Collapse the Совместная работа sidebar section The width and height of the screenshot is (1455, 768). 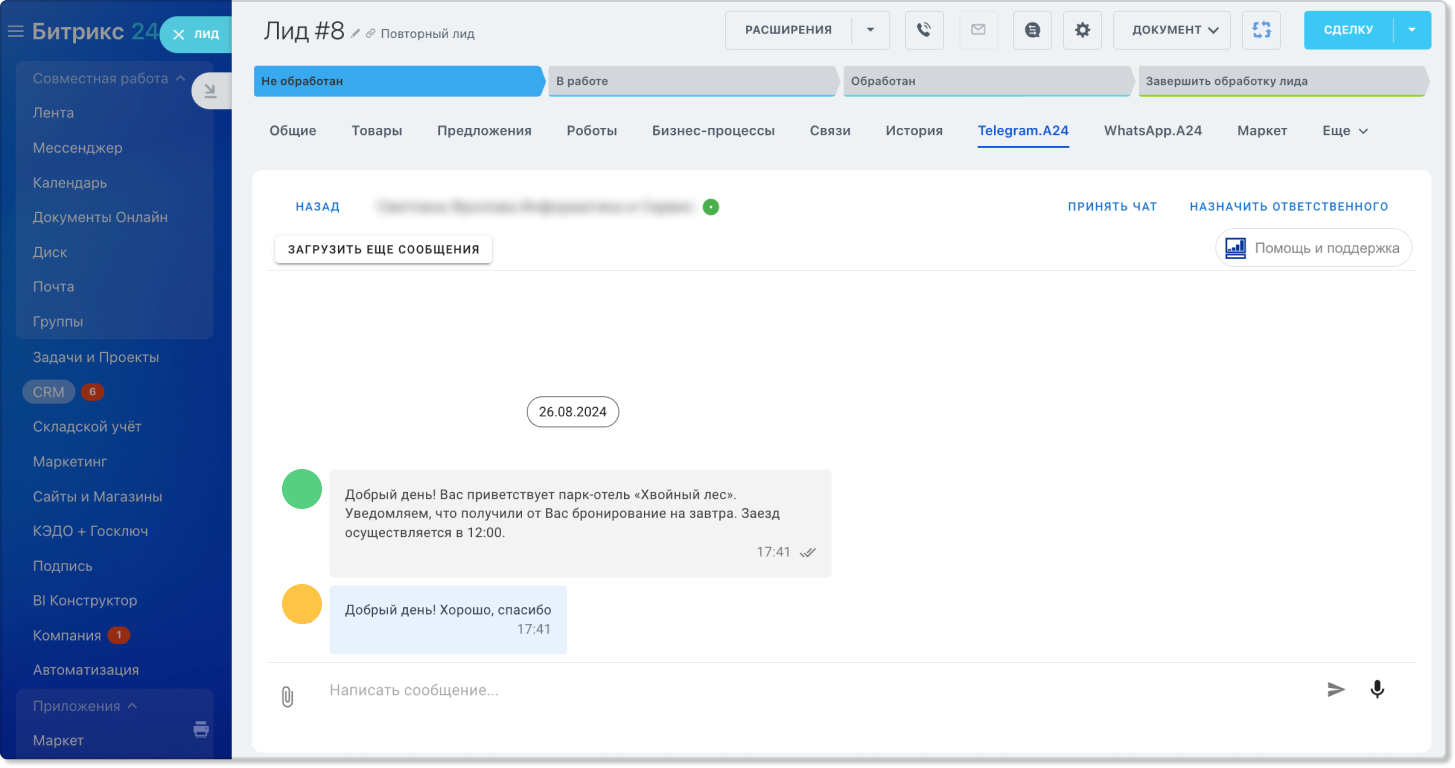pyautogui.click(x=180, y=78)
